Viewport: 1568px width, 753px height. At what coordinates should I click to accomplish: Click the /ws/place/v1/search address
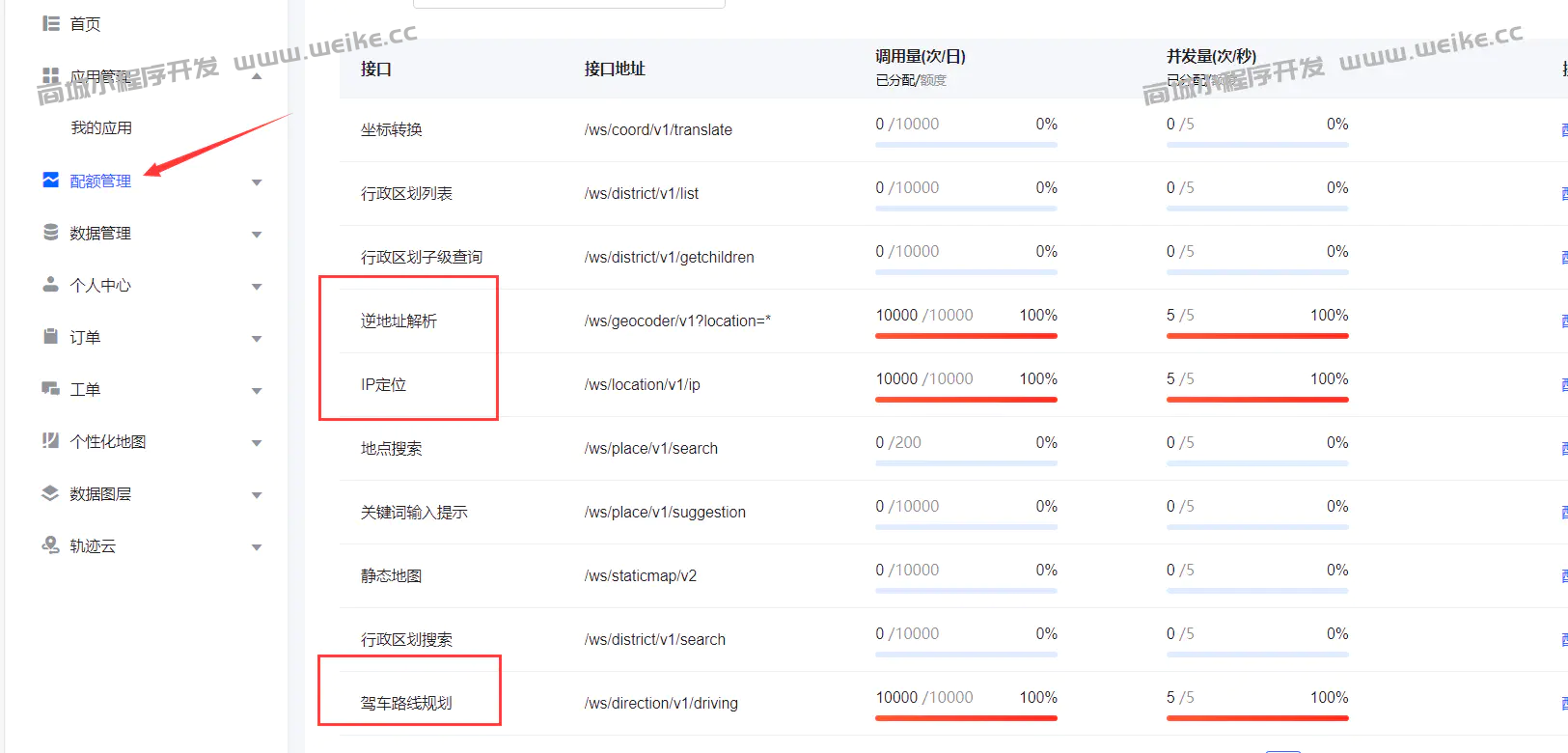click(651, 448)
